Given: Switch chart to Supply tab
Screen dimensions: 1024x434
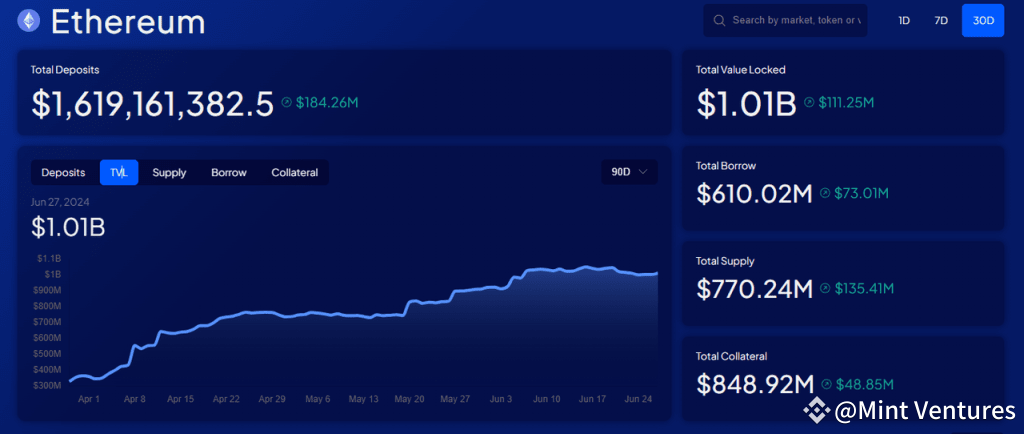Looking at the screenshot, I should (x=169, y=173).
